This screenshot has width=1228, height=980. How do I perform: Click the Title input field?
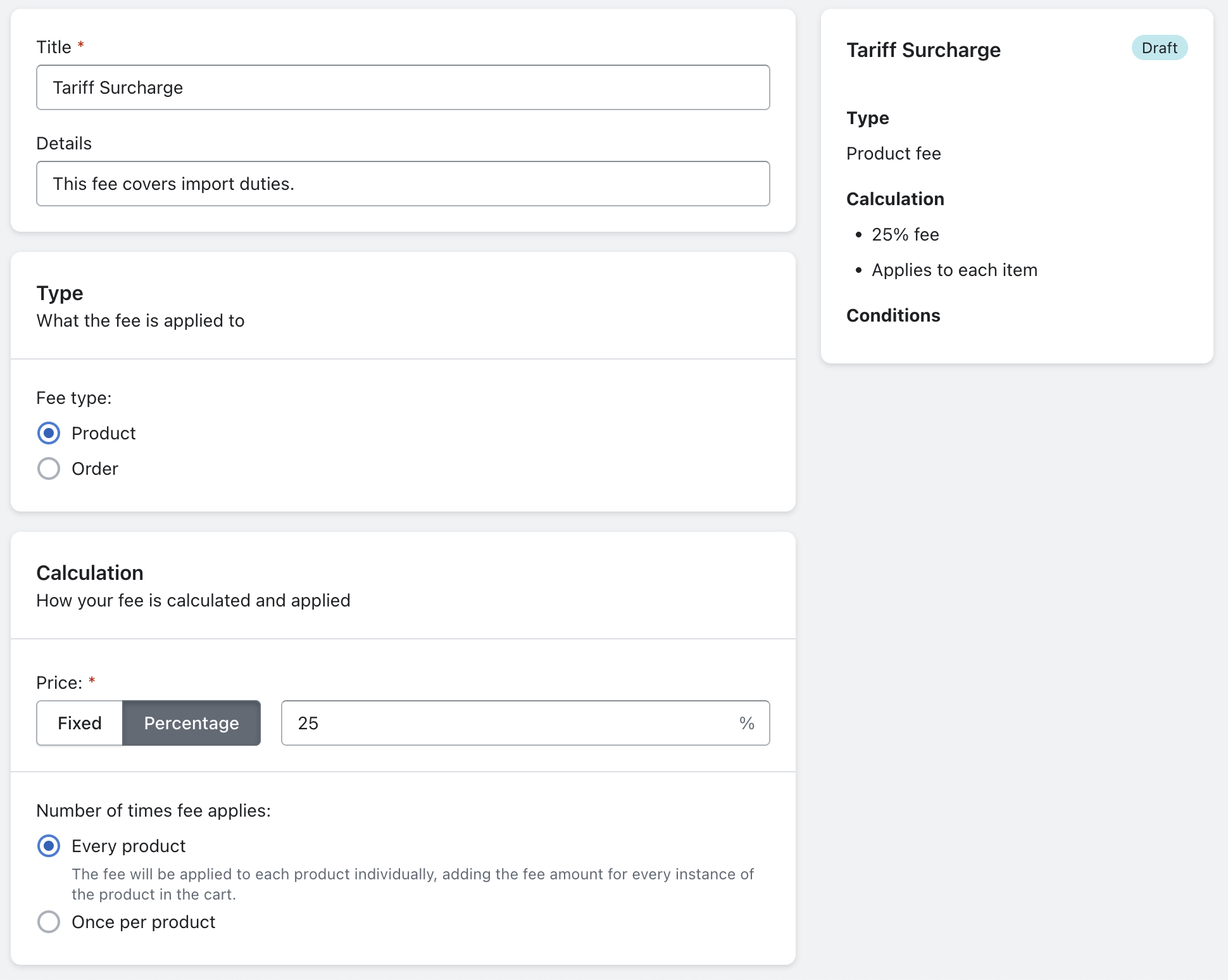point(403,87)
